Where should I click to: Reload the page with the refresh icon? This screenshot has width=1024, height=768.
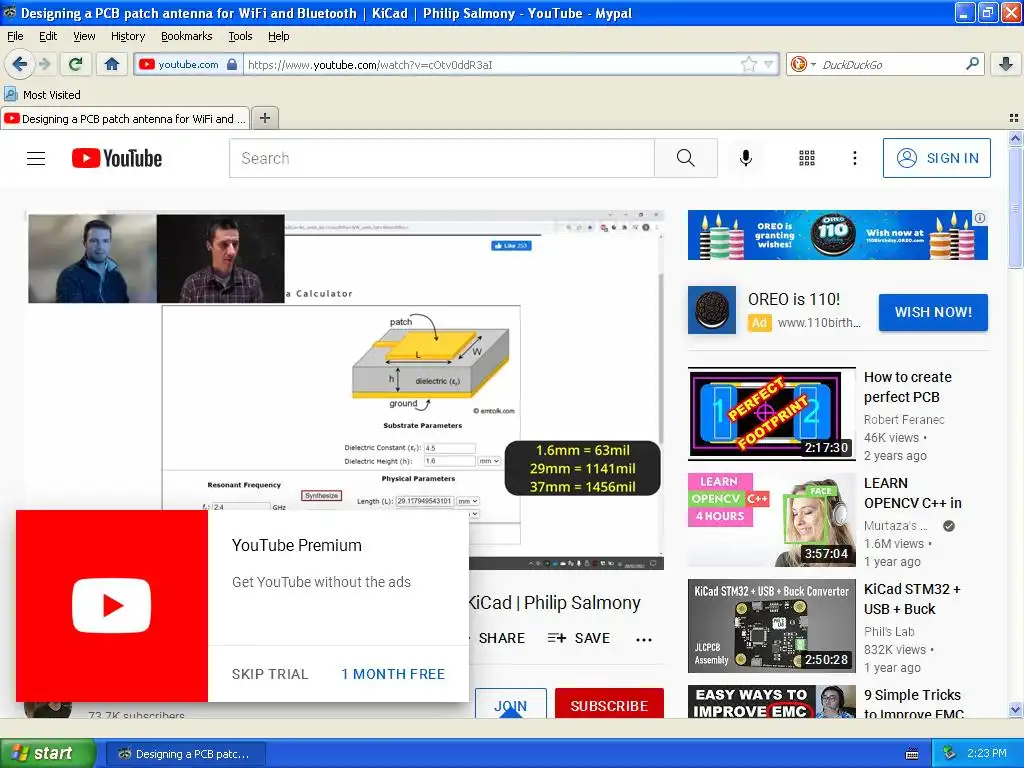(x=76, y=64)
